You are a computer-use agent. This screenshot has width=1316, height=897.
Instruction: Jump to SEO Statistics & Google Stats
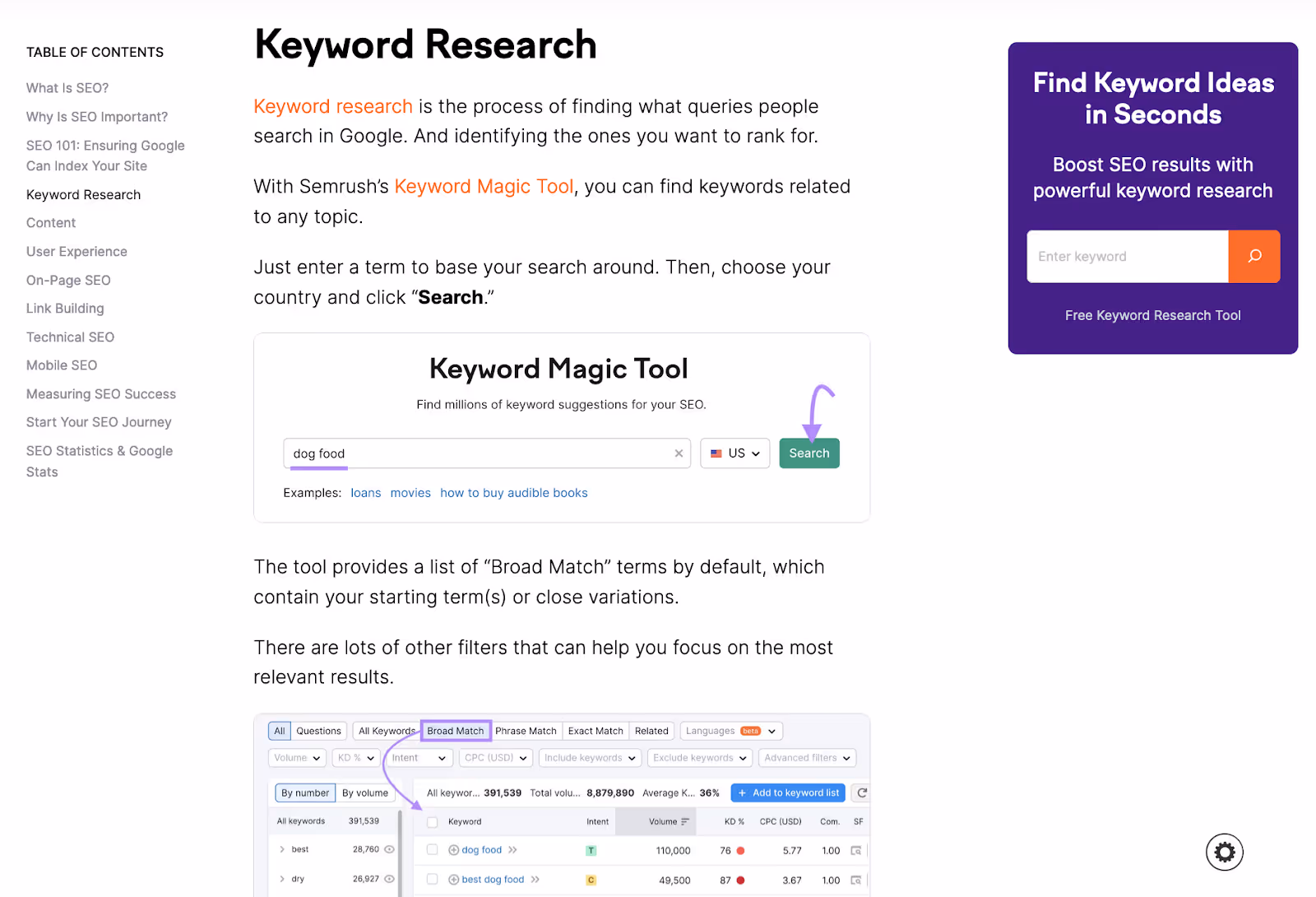pyautogui.click(x=100, y=461)
